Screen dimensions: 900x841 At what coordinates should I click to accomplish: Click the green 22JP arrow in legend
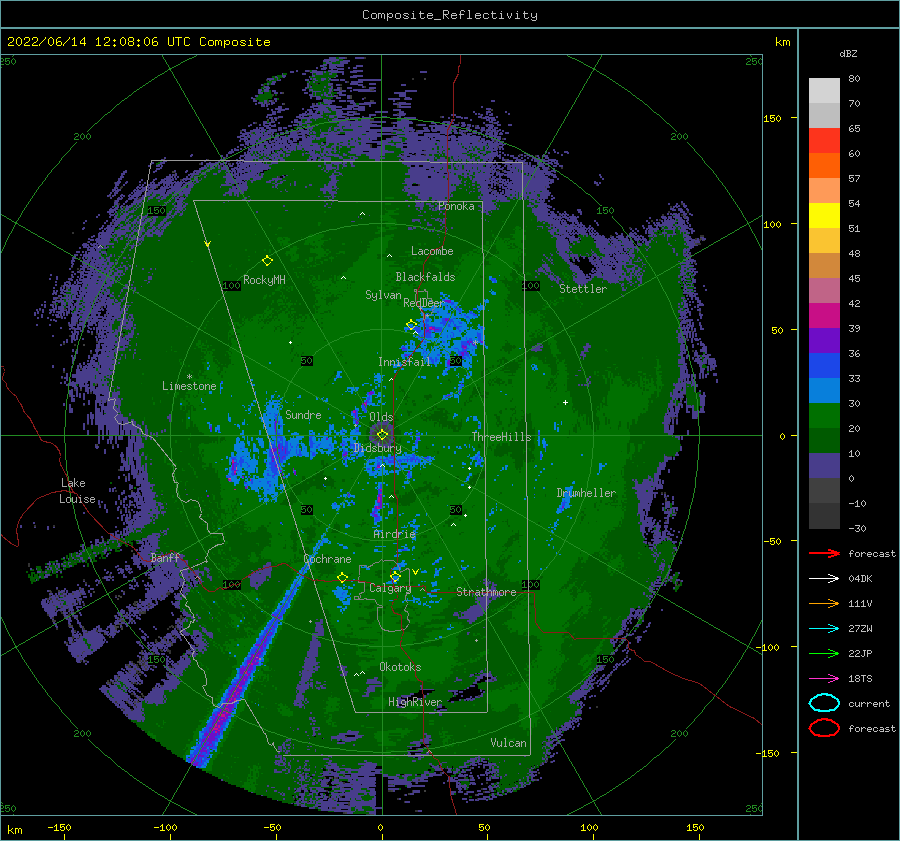click(824, 653)
